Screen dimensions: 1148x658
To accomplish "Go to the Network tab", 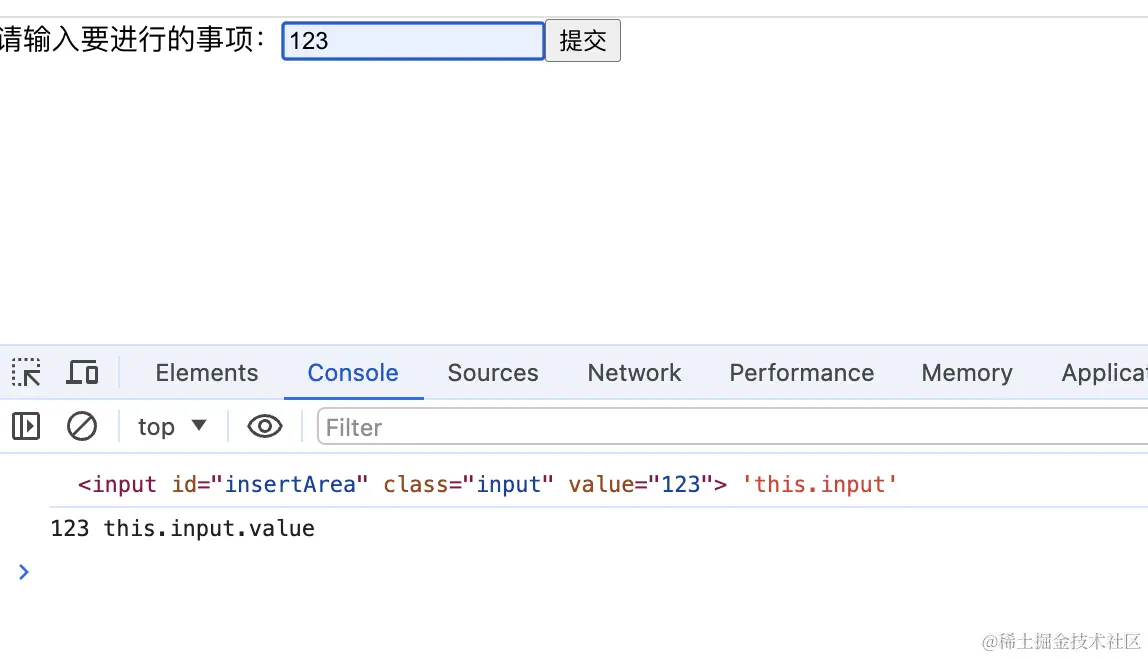I will [634, 373].
